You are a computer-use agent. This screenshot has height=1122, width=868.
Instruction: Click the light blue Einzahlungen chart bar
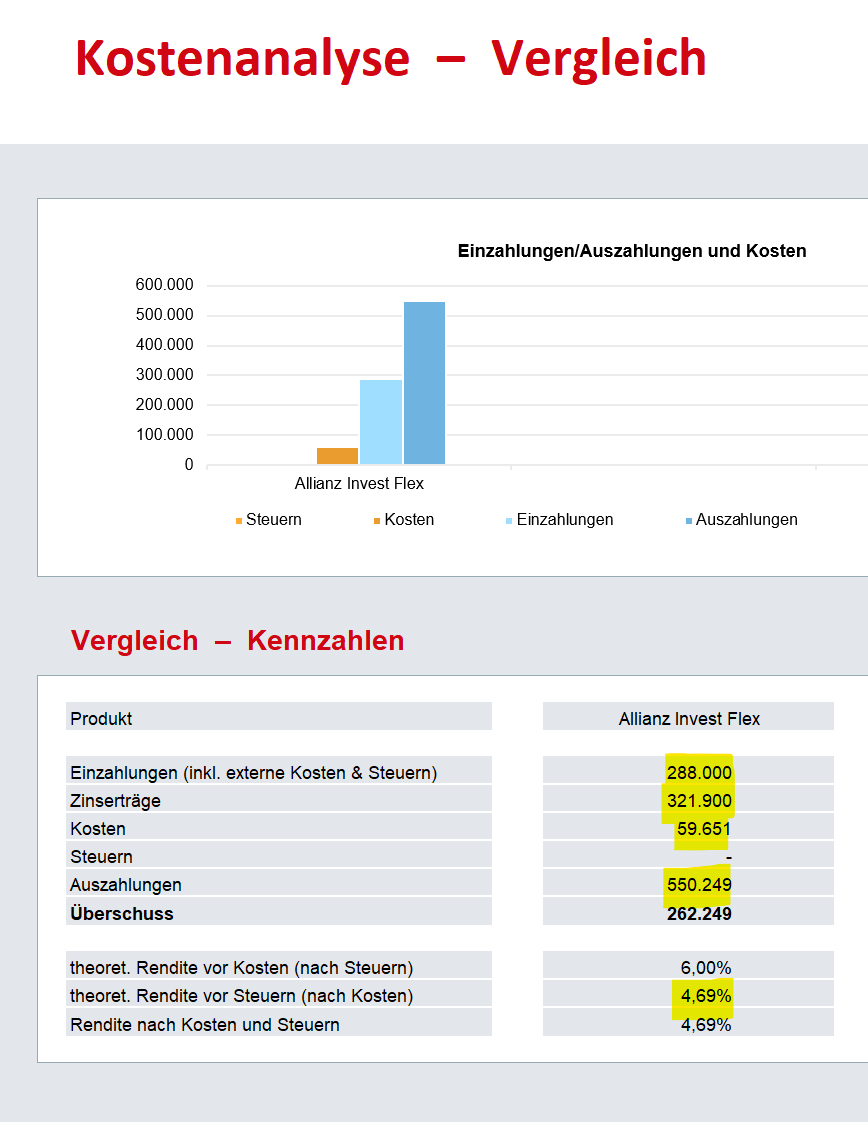pos(381,422)
